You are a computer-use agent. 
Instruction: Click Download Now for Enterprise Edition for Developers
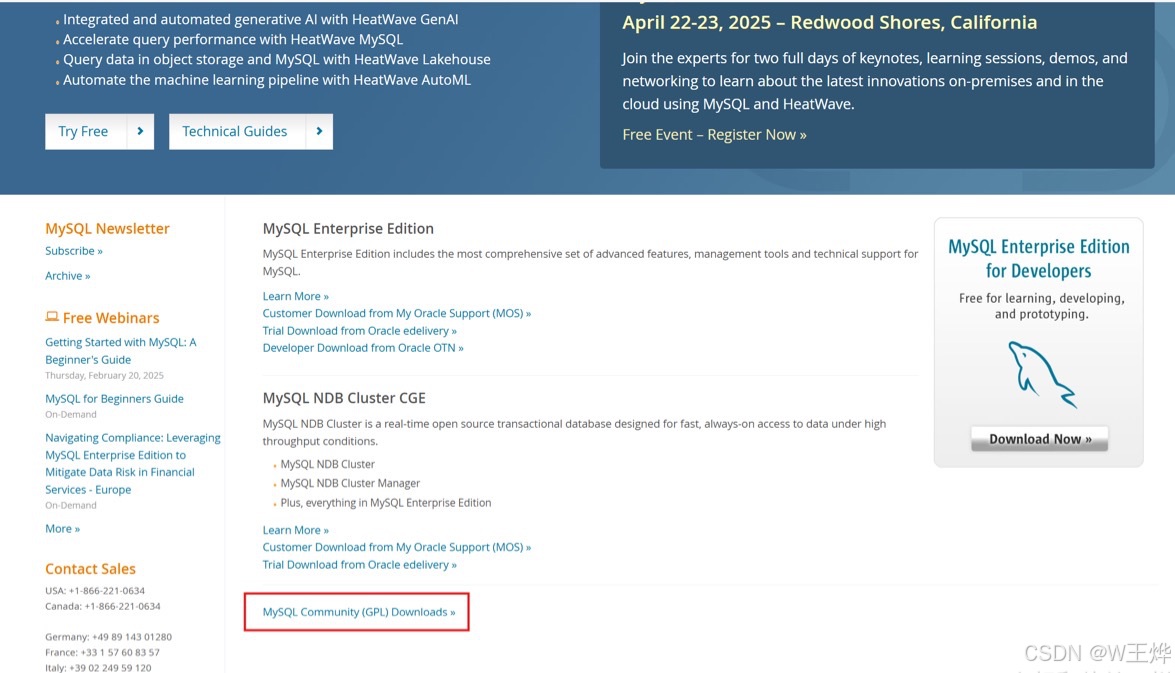tap(1038, 438)
